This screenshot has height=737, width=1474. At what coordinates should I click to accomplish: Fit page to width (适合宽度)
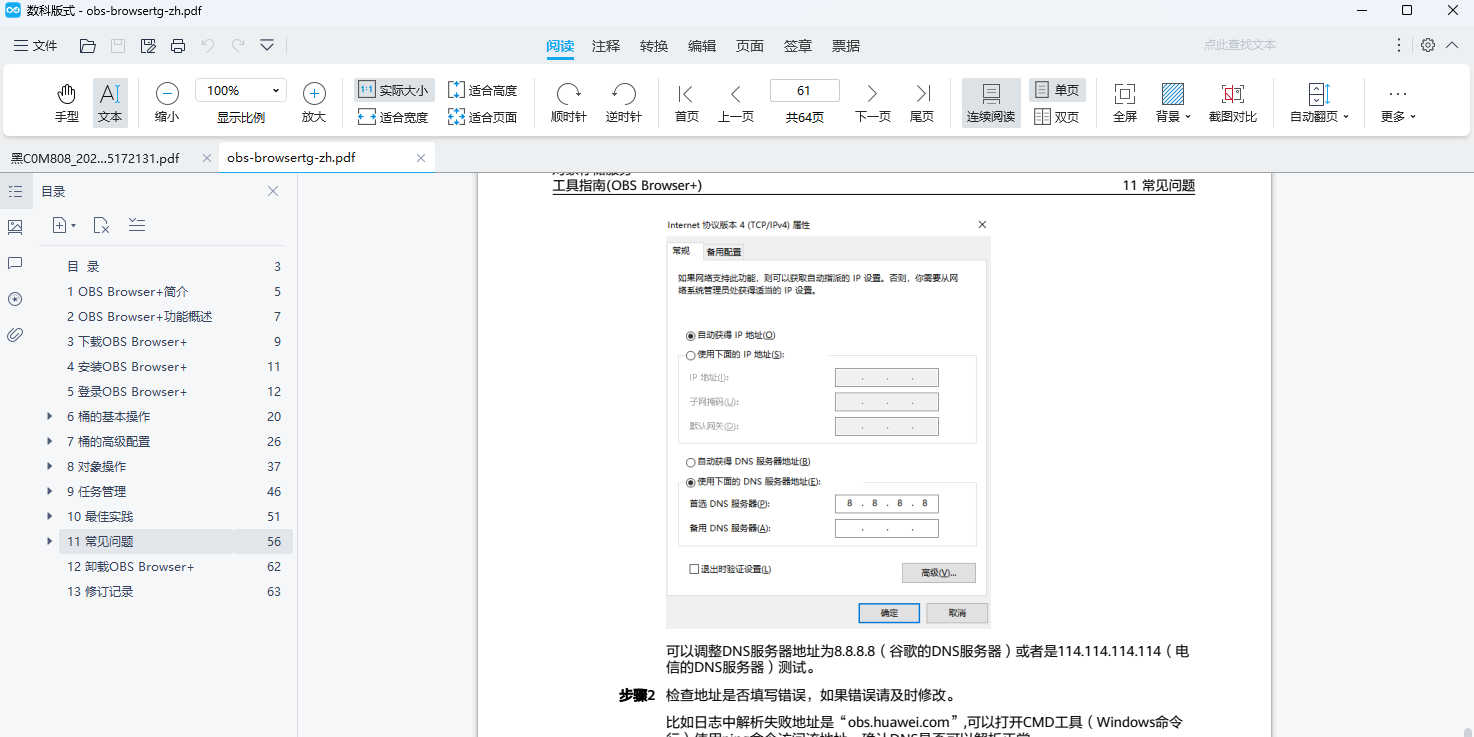(x=393, y=117)
